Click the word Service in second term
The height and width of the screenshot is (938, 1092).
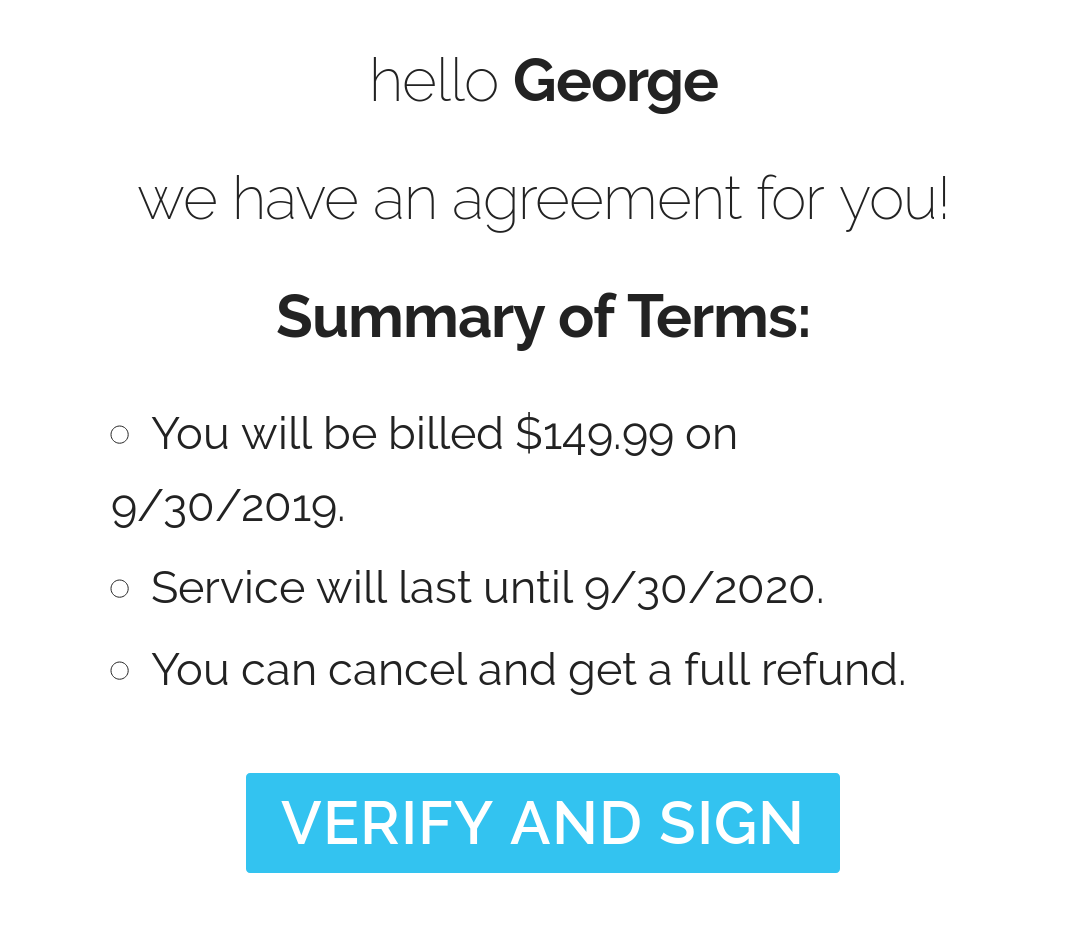point(228,588)
